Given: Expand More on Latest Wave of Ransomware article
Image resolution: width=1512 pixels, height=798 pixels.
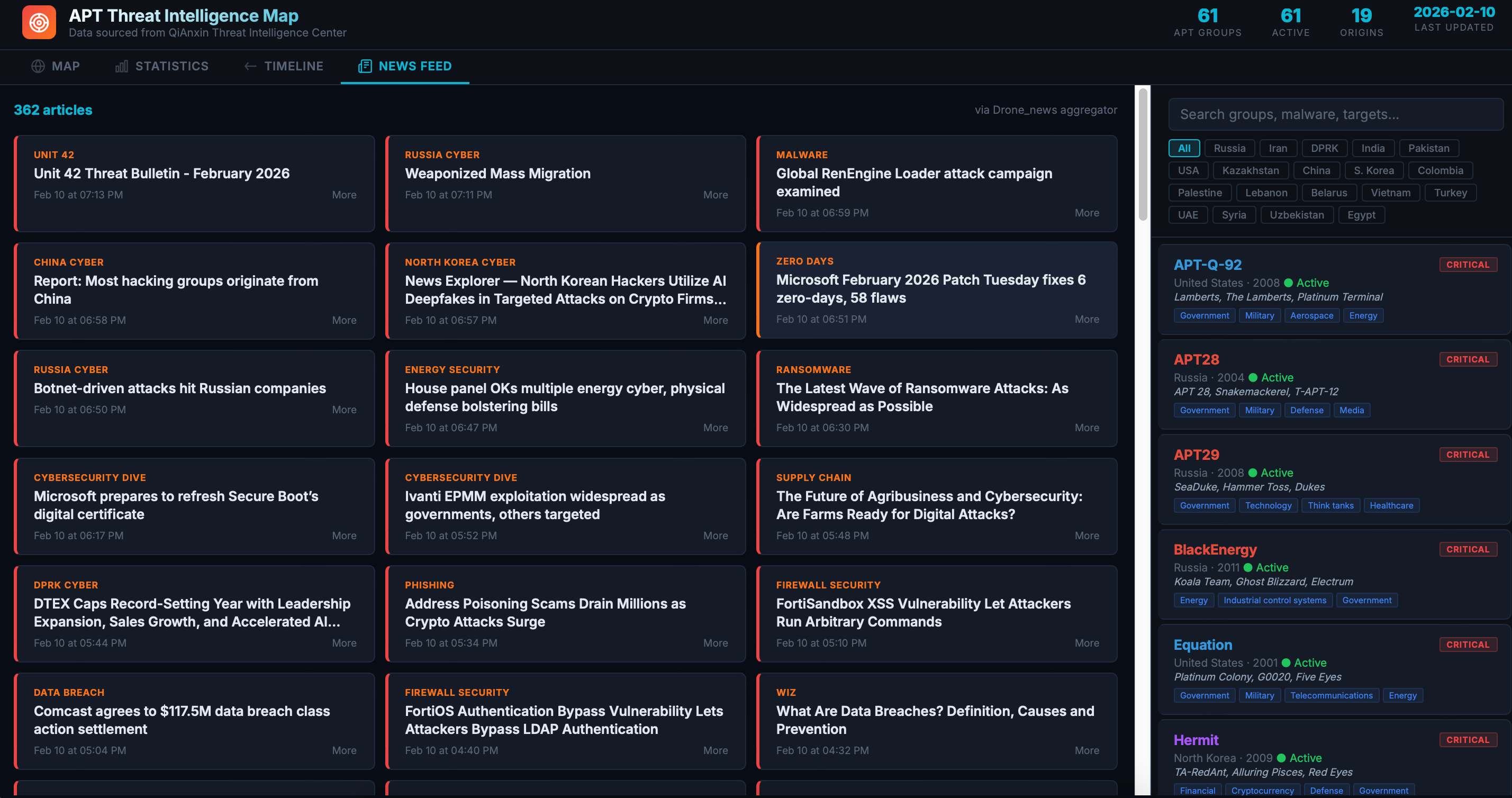Looking at the screenshot, I should pos(1087,428).
